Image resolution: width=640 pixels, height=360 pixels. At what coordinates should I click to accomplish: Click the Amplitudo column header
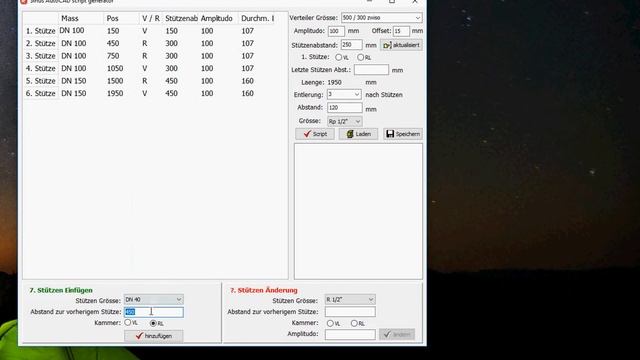(x=217, y=18)
